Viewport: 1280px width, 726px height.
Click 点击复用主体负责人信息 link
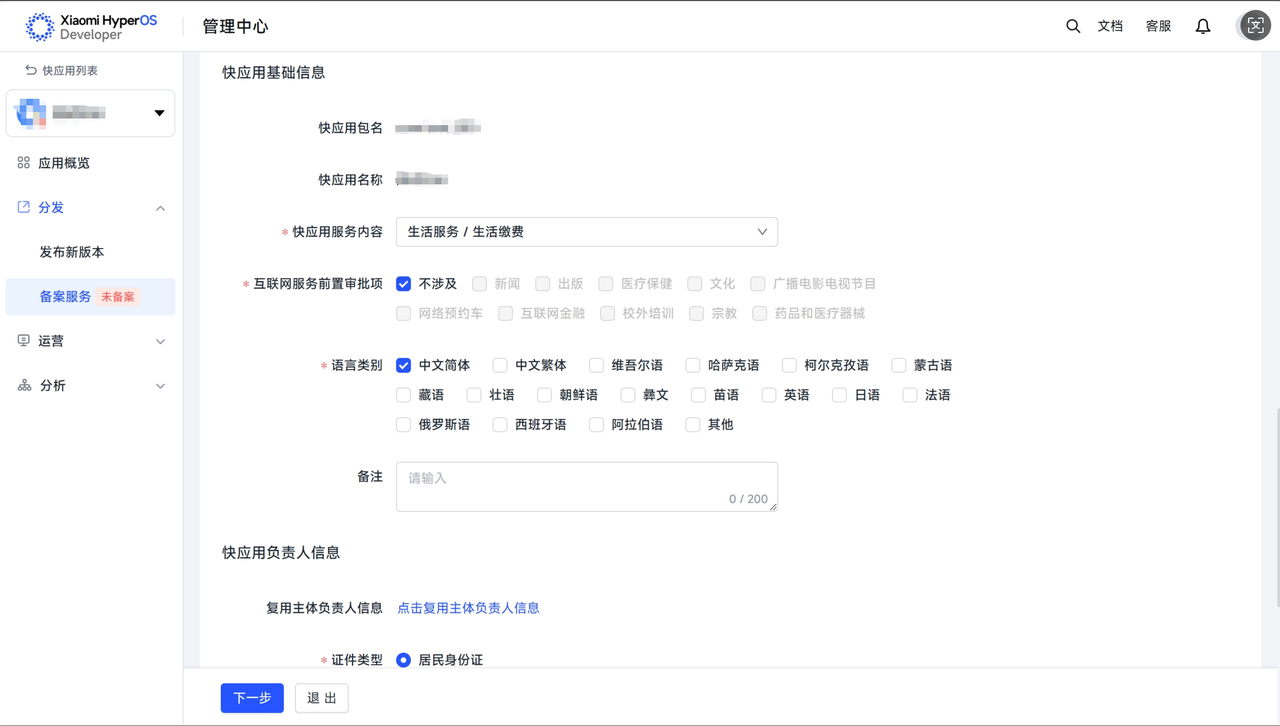tap(468, 608)
